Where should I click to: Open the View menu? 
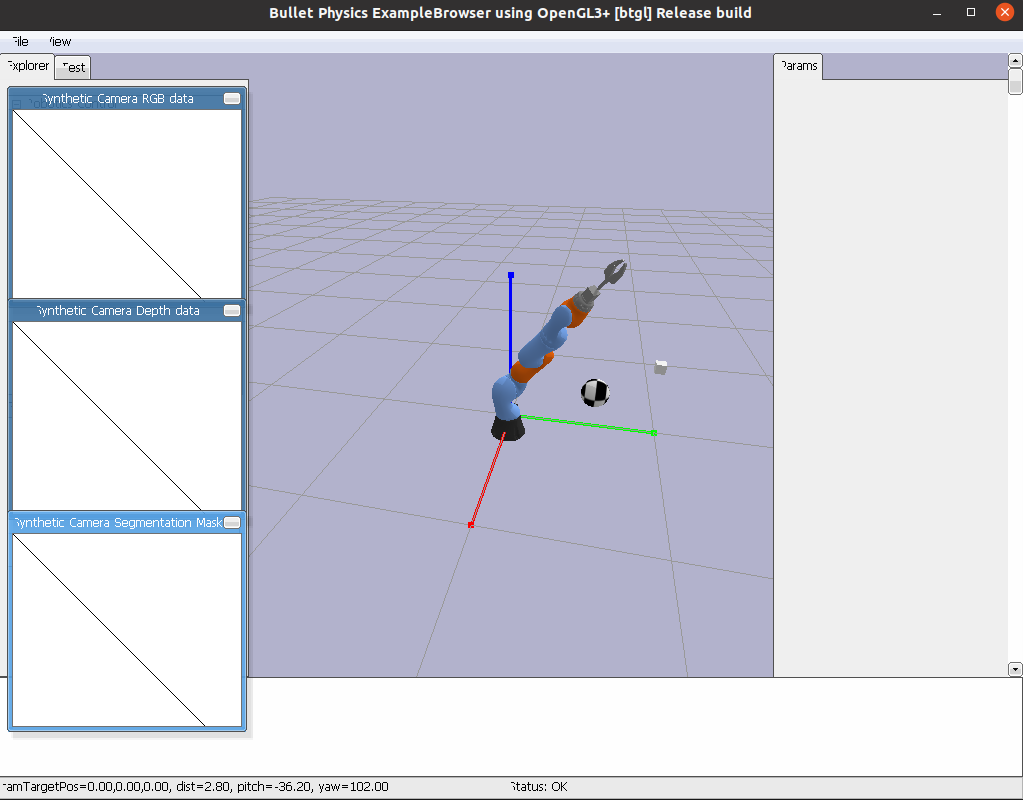click(60, 42)
